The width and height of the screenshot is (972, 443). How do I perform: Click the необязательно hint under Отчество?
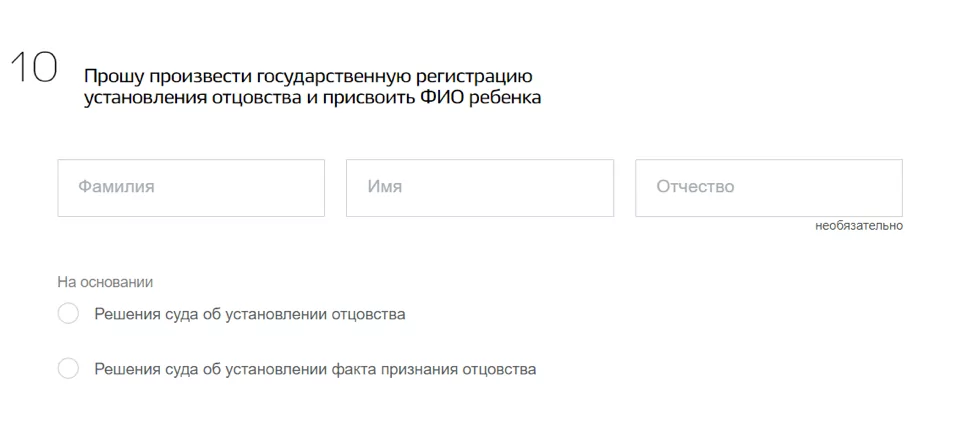click(859, 226)
